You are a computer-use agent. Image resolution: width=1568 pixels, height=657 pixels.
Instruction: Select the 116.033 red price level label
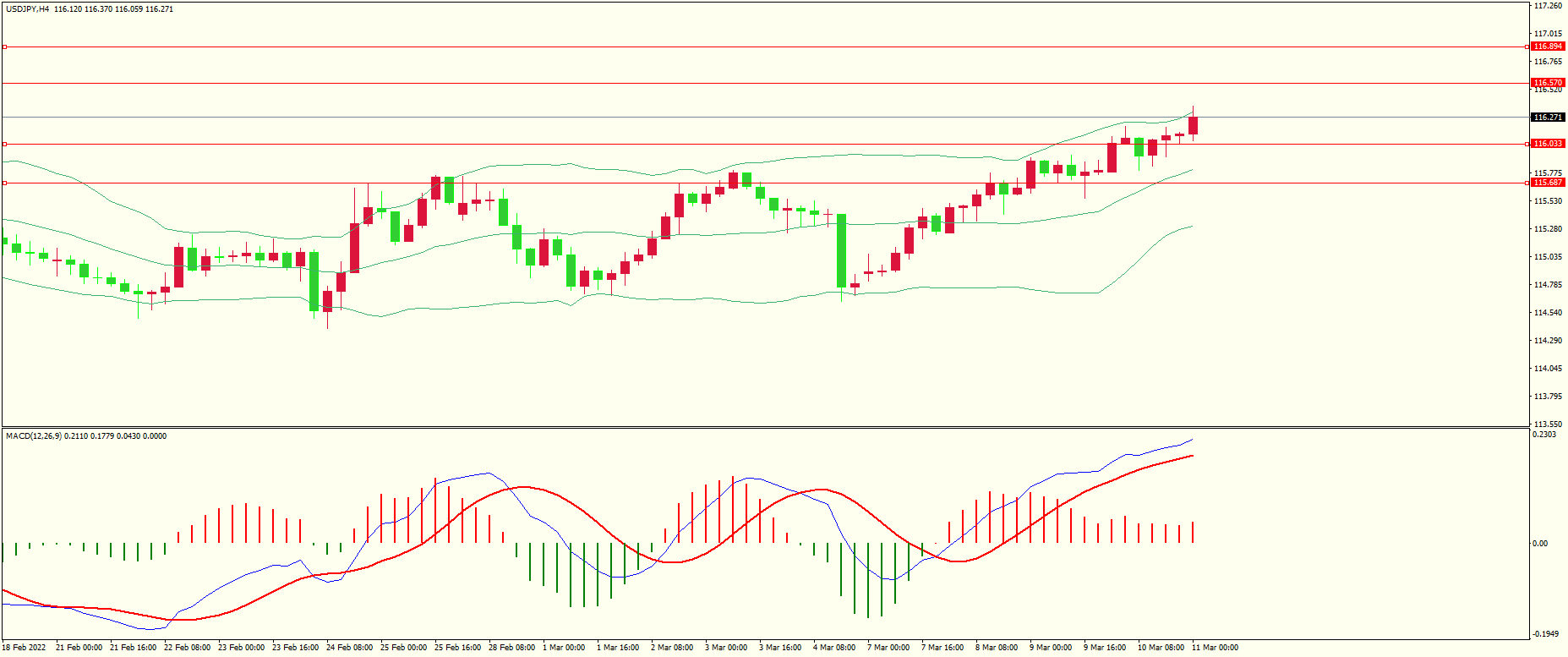click(x=1548, y=144)
